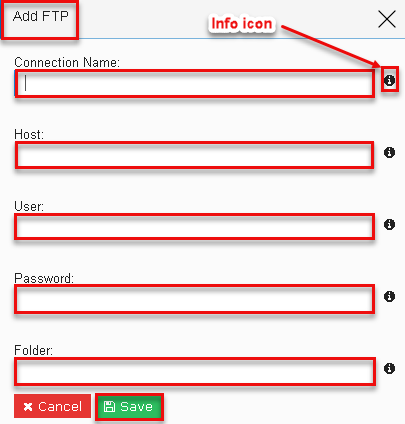The width and height of the screenshot is (405, 424).
Task: Click the Connection Name label
Action: pos(67,62)
